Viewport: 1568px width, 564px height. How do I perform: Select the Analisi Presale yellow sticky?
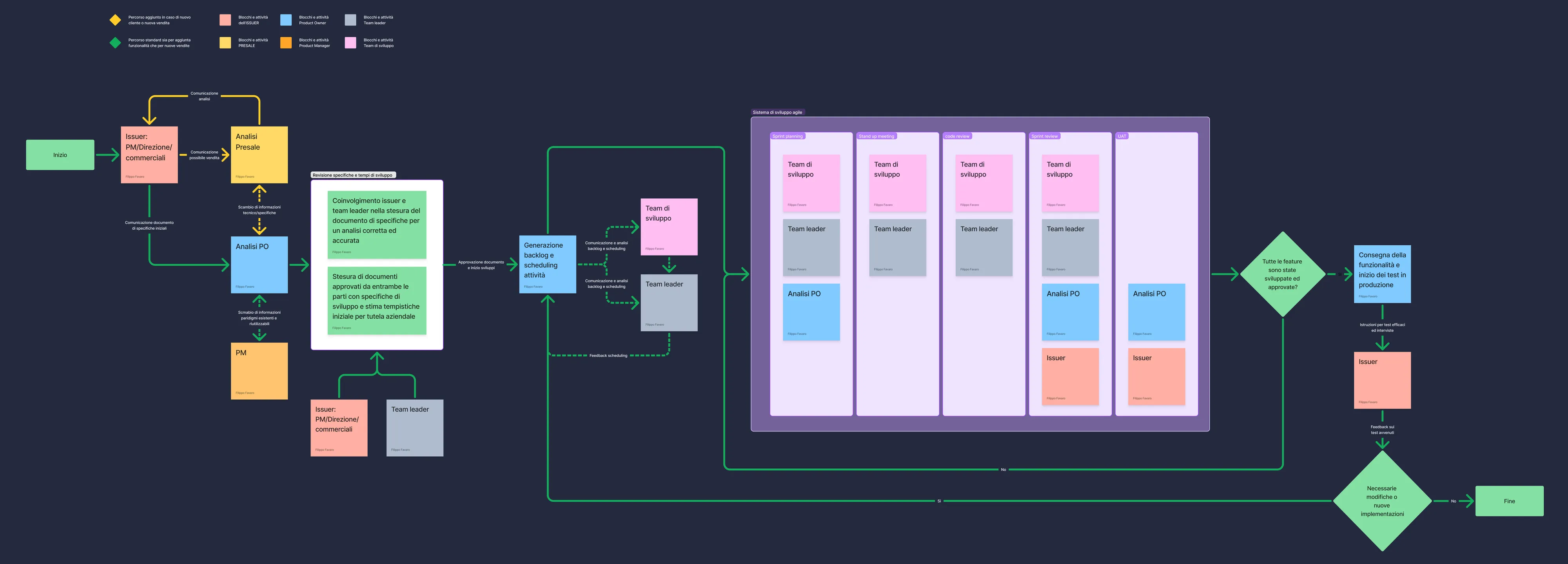point(259,154)
